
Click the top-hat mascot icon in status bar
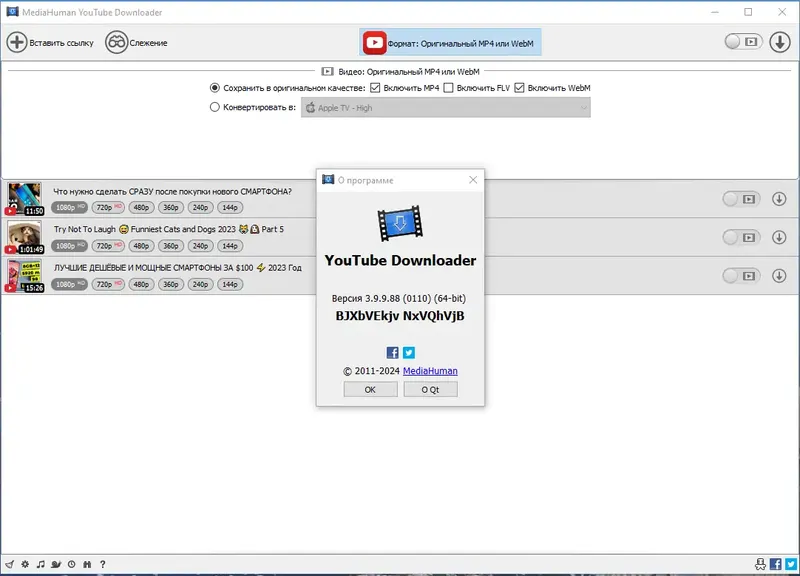760,564
